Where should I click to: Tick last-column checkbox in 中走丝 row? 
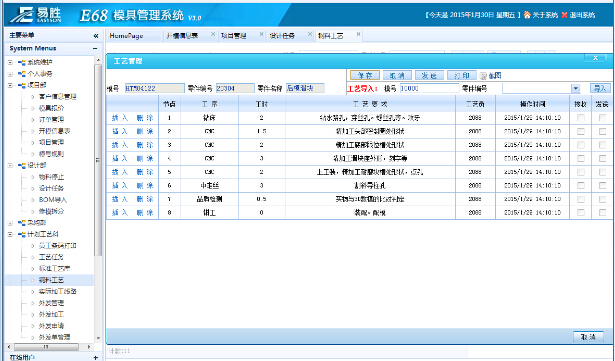coord(602,186)
